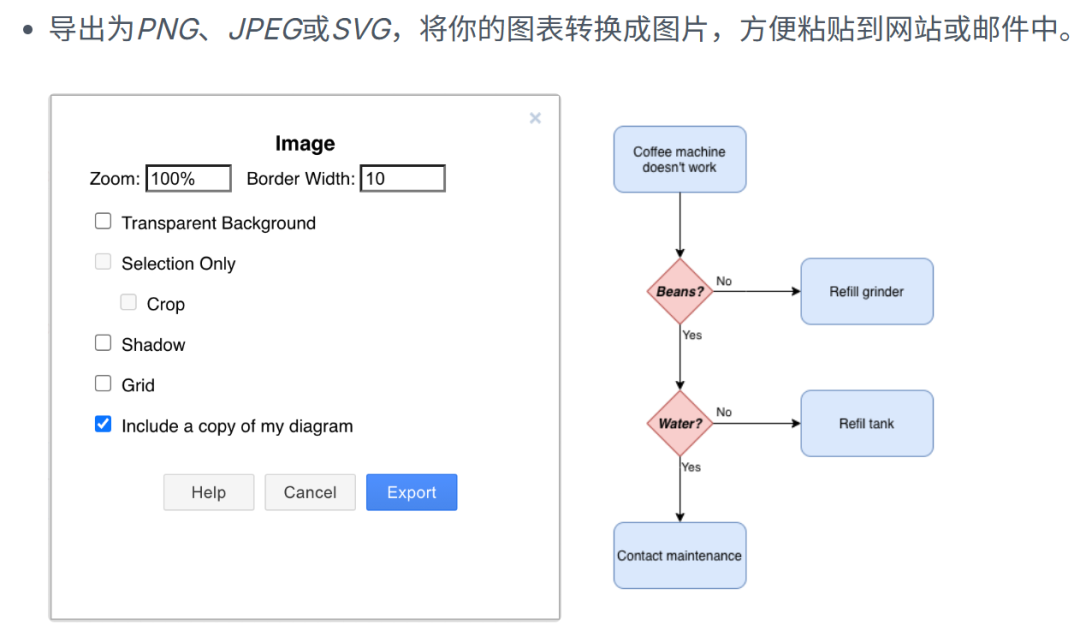Click the blue Export button
Screen dimensions: 1080x642
(411, 492)
